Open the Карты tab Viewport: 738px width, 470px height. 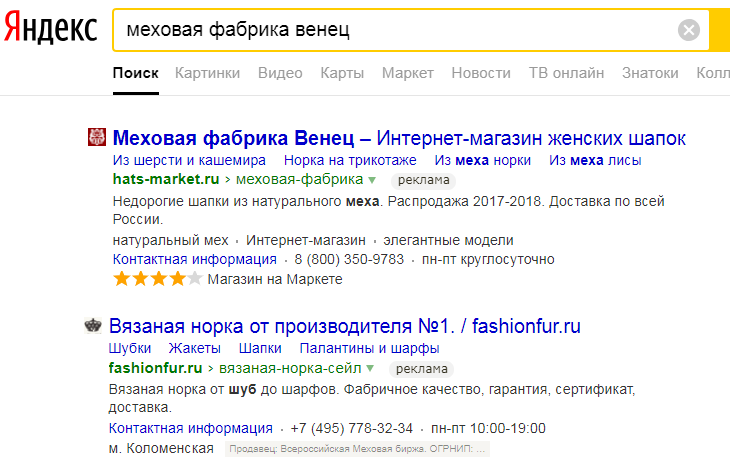(342, 73)
